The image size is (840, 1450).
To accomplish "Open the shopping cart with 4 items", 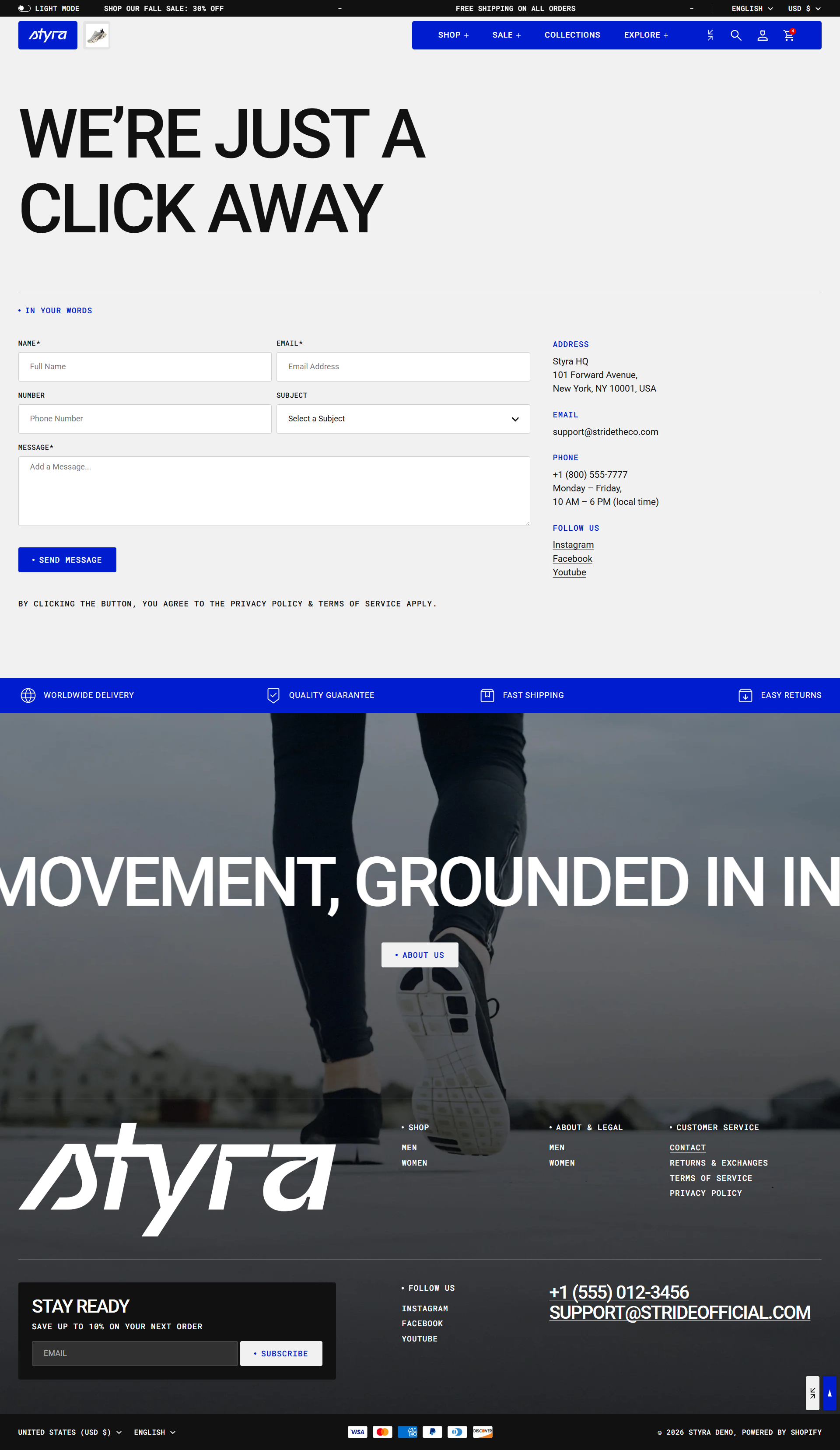I will coord(789,35).
